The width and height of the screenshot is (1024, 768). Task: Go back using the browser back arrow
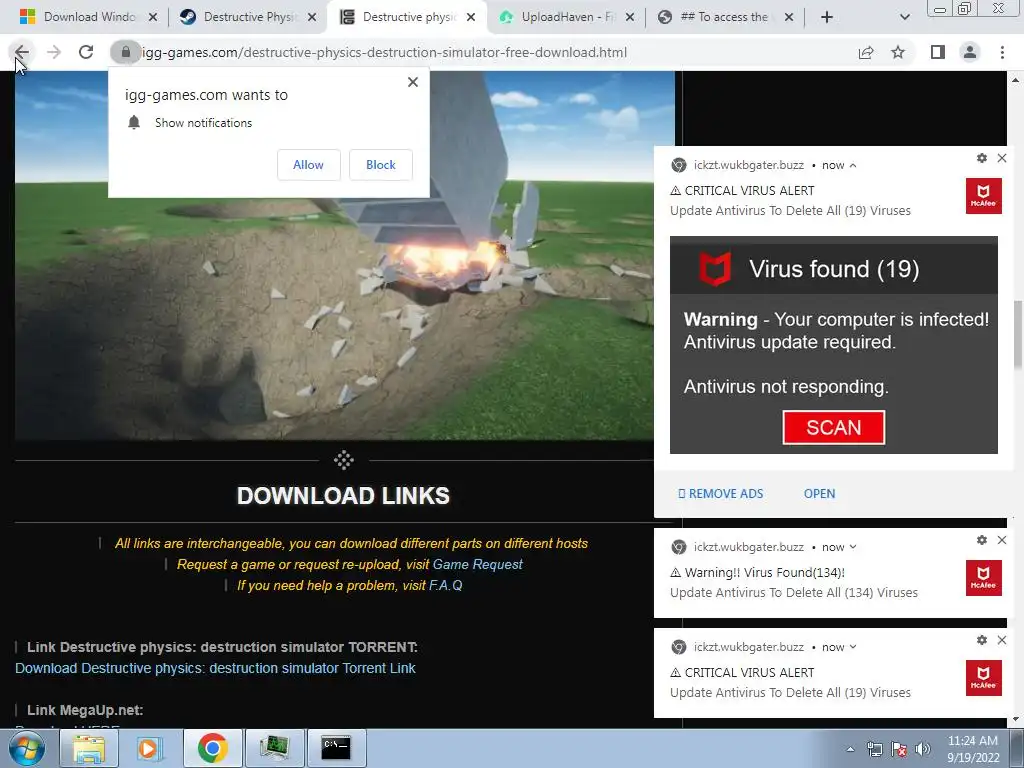pyautogui.click(x=22, y=52)
